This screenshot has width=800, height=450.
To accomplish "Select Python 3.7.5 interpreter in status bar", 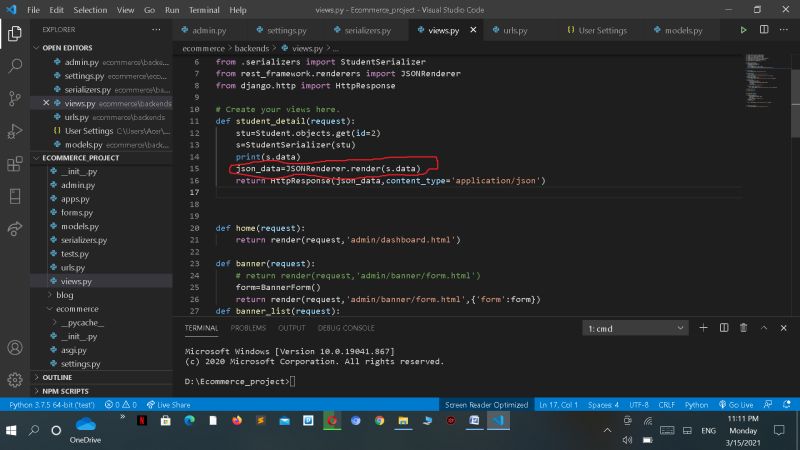I will 52,405.
